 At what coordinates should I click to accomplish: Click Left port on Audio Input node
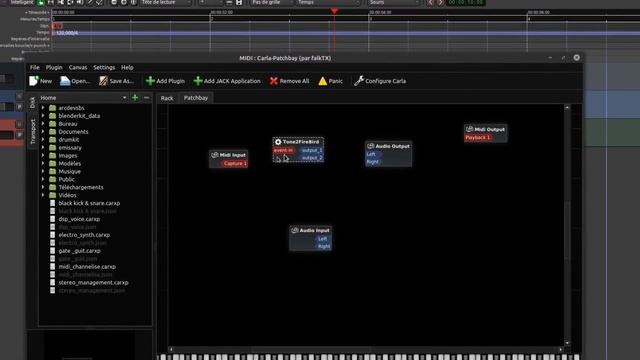click(323, 239)
